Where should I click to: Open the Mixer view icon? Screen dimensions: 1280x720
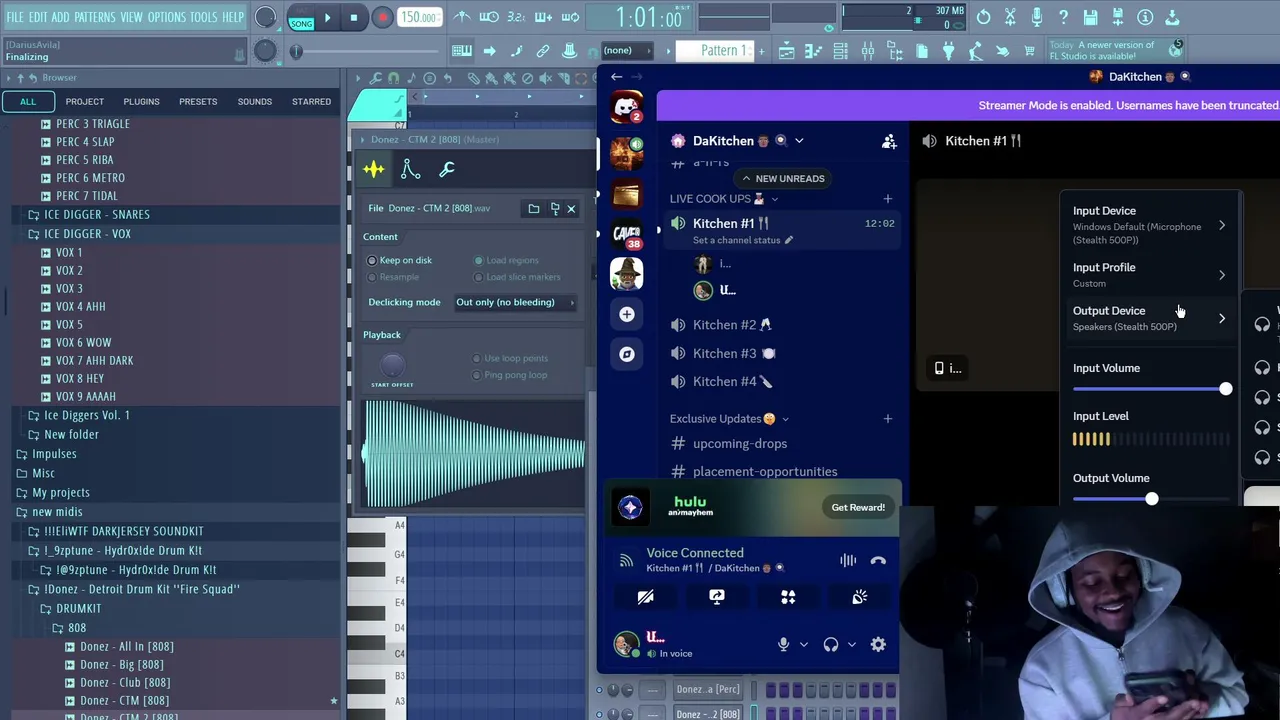[x=868, y=51]
